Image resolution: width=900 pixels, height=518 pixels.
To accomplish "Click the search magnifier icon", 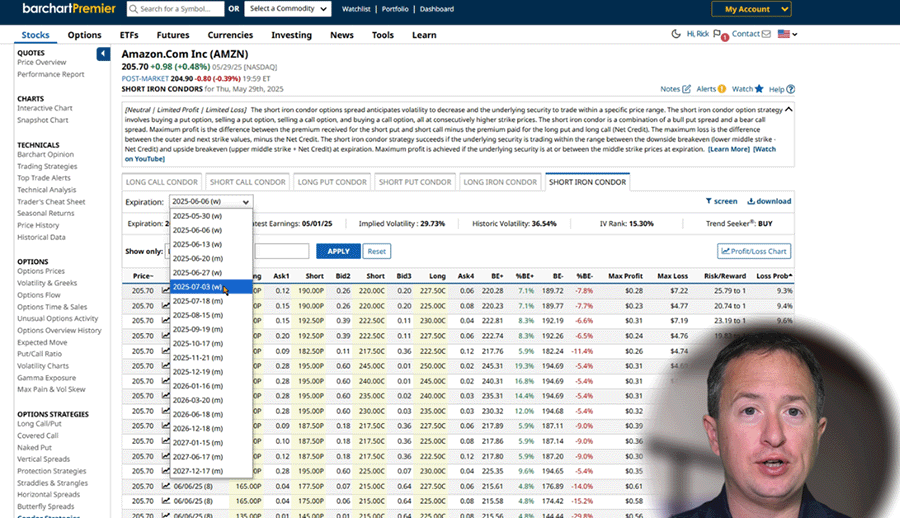I will (x=133, y=9).
